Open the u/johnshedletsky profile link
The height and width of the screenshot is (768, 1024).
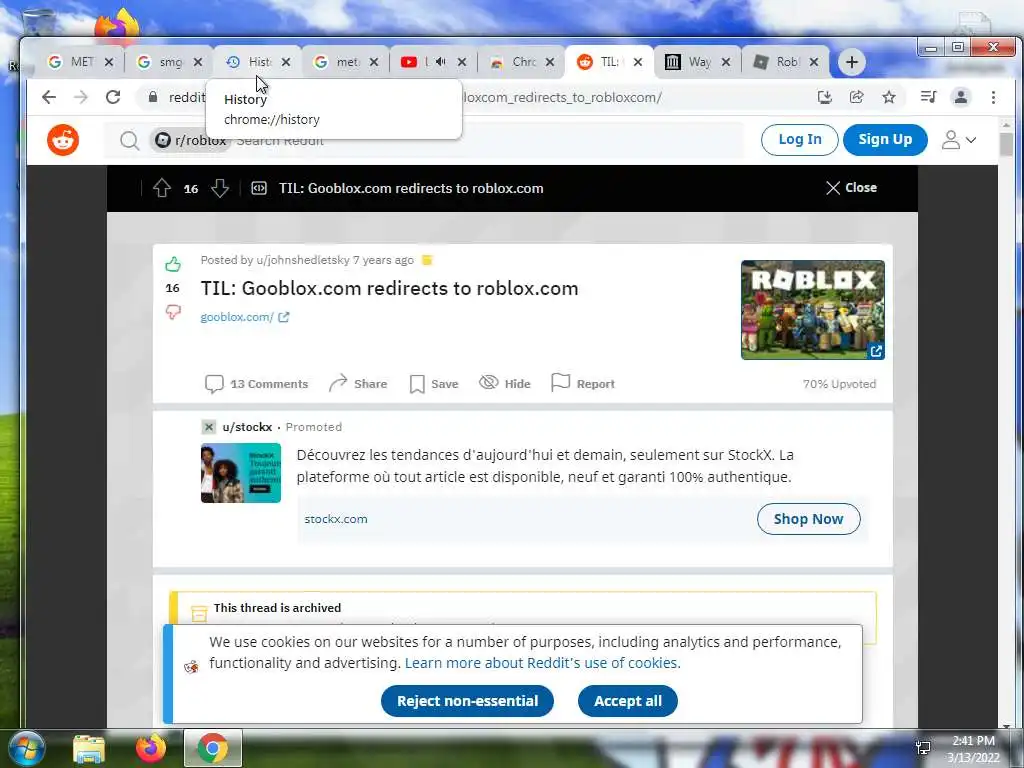point(302,260)
